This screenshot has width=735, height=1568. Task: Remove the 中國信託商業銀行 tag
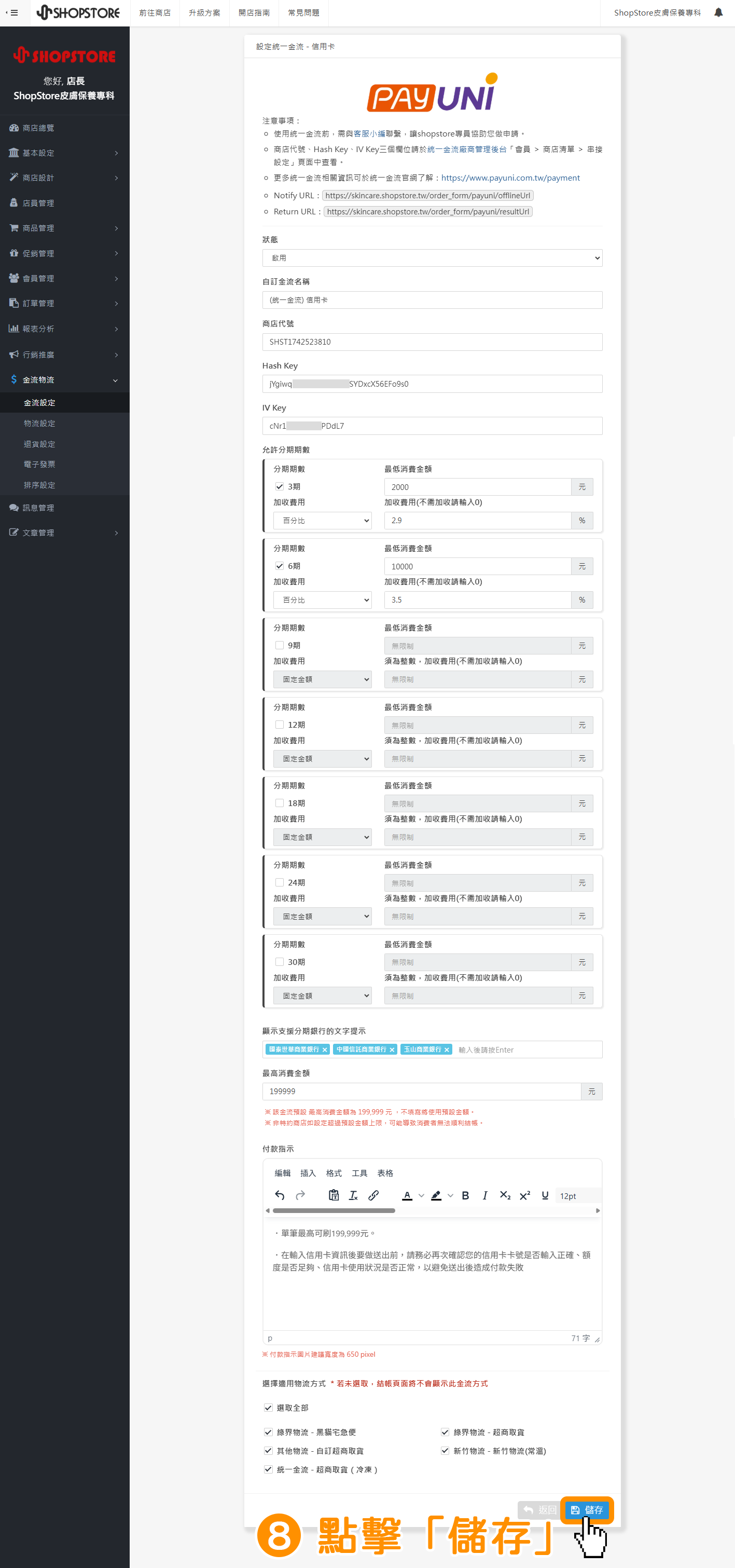pyautogui.click(x=392, y=1049)
